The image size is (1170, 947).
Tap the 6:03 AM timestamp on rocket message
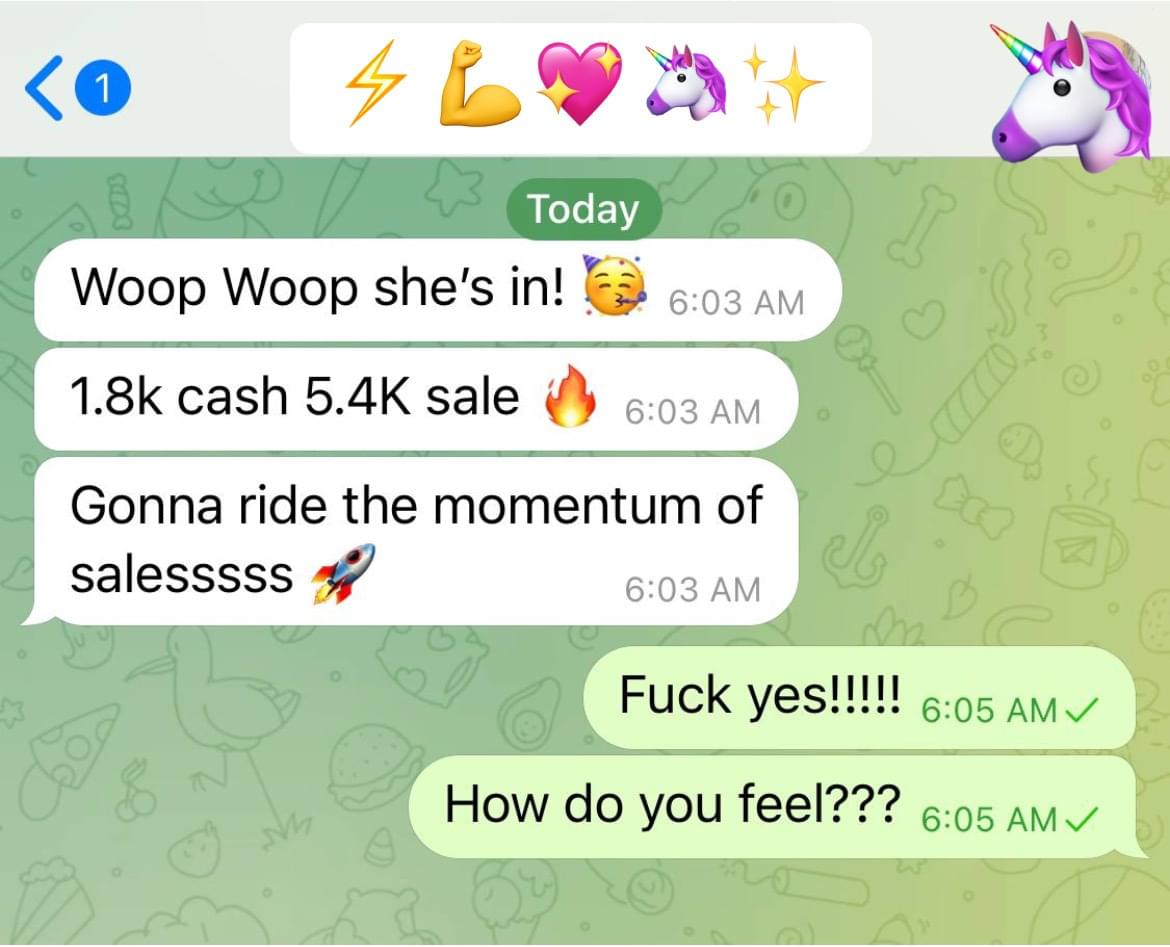[692, 590]
